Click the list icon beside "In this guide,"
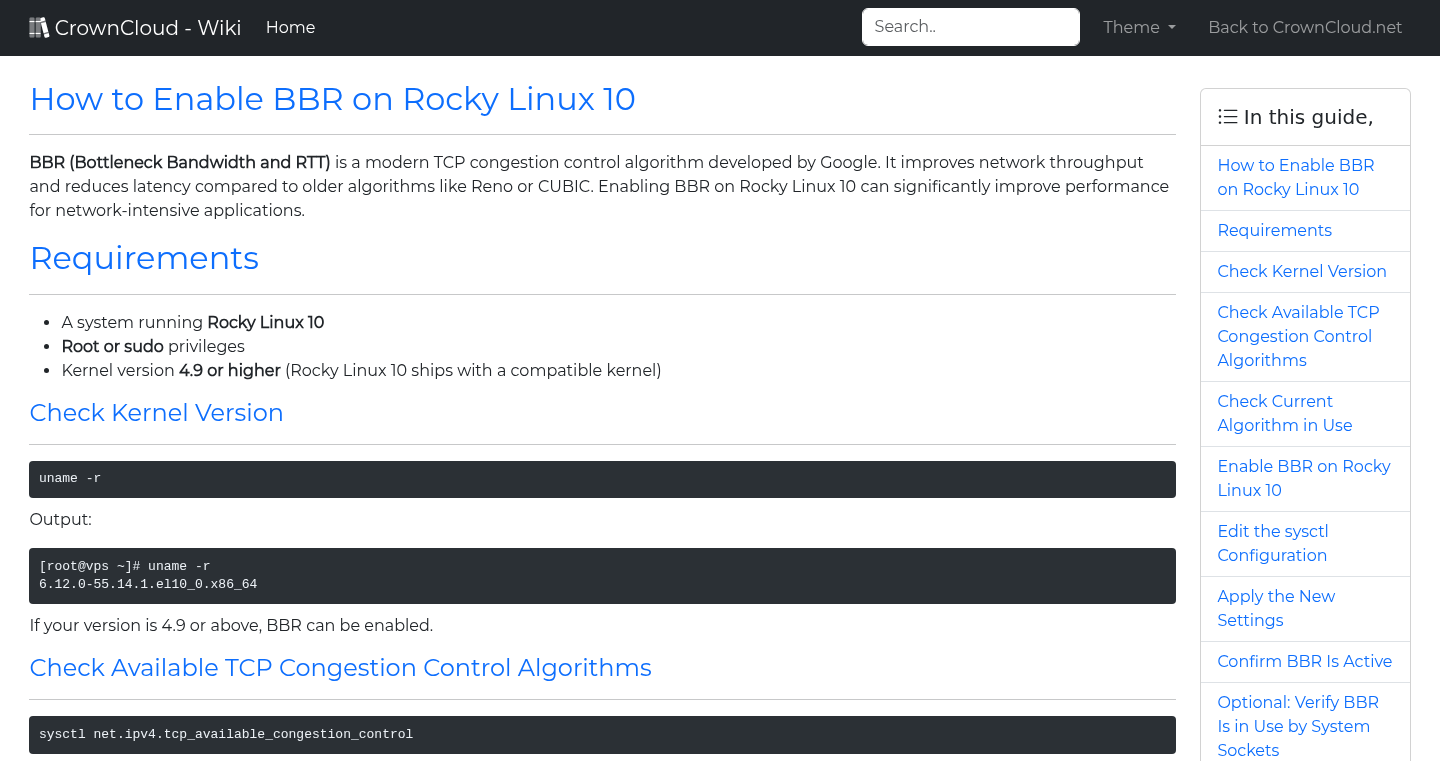This screenshot has height=761, width=1440. [x=1227, y=116]
